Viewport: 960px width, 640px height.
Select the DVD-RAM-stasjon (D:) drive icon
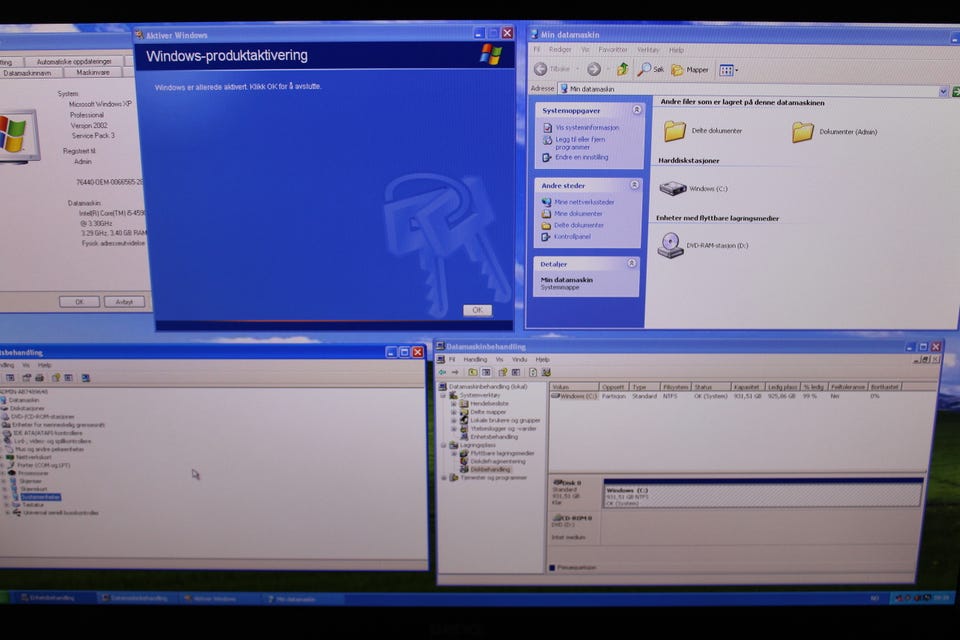670,246
